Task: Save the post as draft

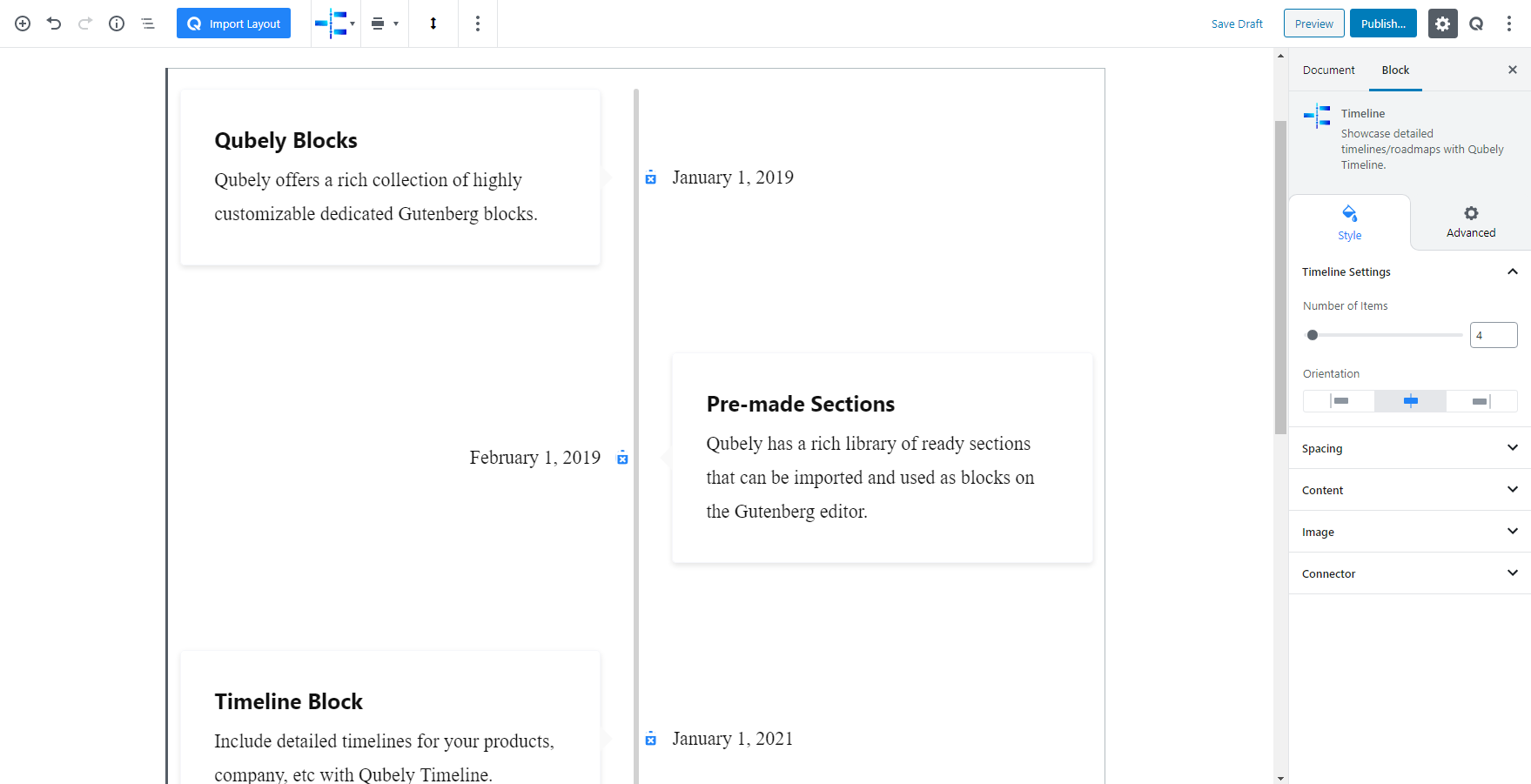Action: [x=1237, y=23]
